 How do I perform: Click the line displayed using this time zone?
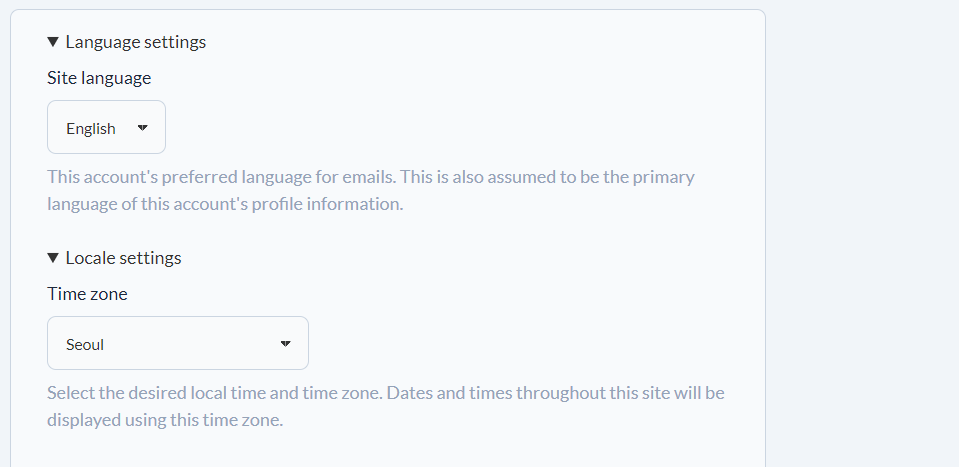(165, 420)
